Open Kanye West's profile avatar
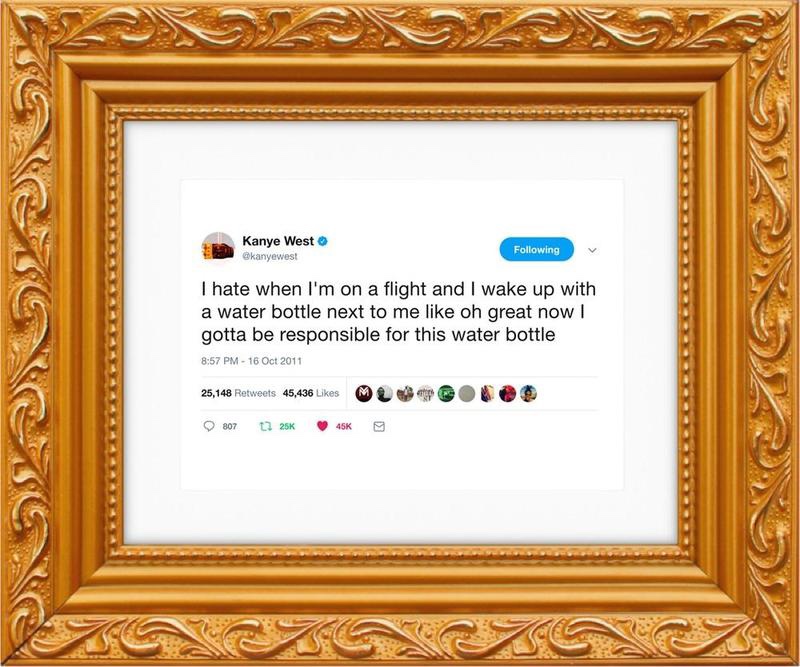This screenshot has width=800, height=667. coord(218,248)
